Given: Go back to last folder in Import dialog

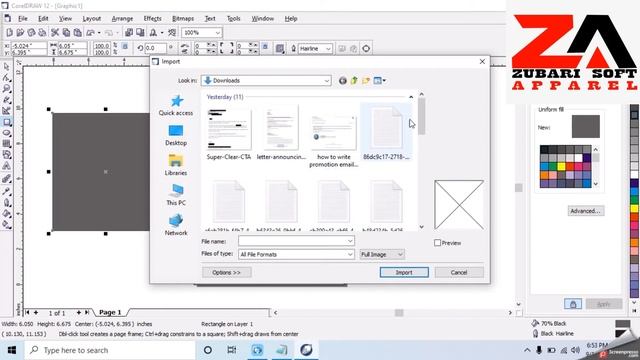Looking at the screenshot, I should click(343, 81).
